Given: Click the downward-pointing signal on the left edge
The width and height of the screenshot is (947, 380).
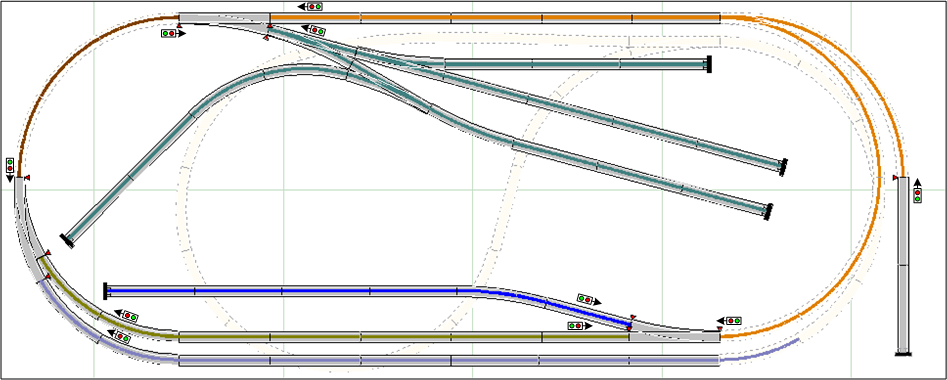Looking at the screenshot, I should (10, 169).
